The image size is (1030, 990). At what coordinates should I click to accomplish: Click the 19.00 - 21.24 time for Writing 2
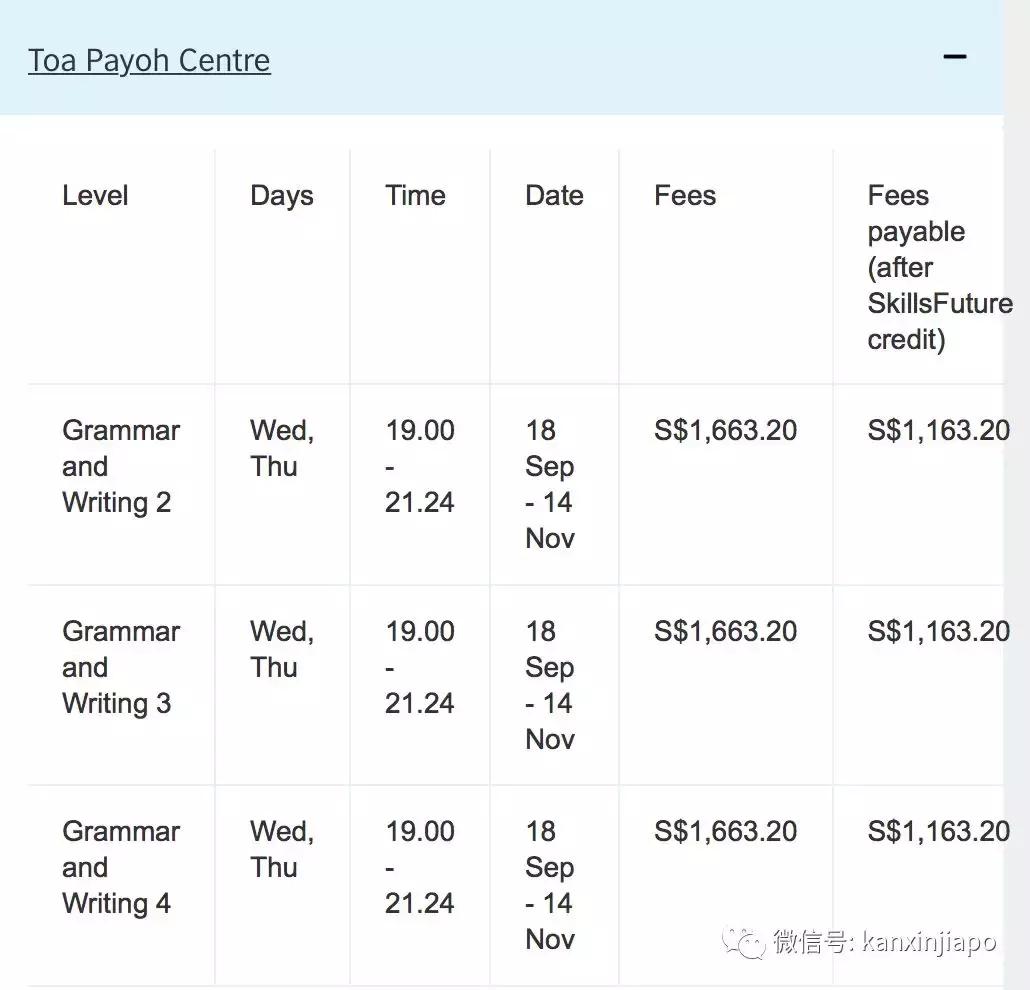pos(419,466)
